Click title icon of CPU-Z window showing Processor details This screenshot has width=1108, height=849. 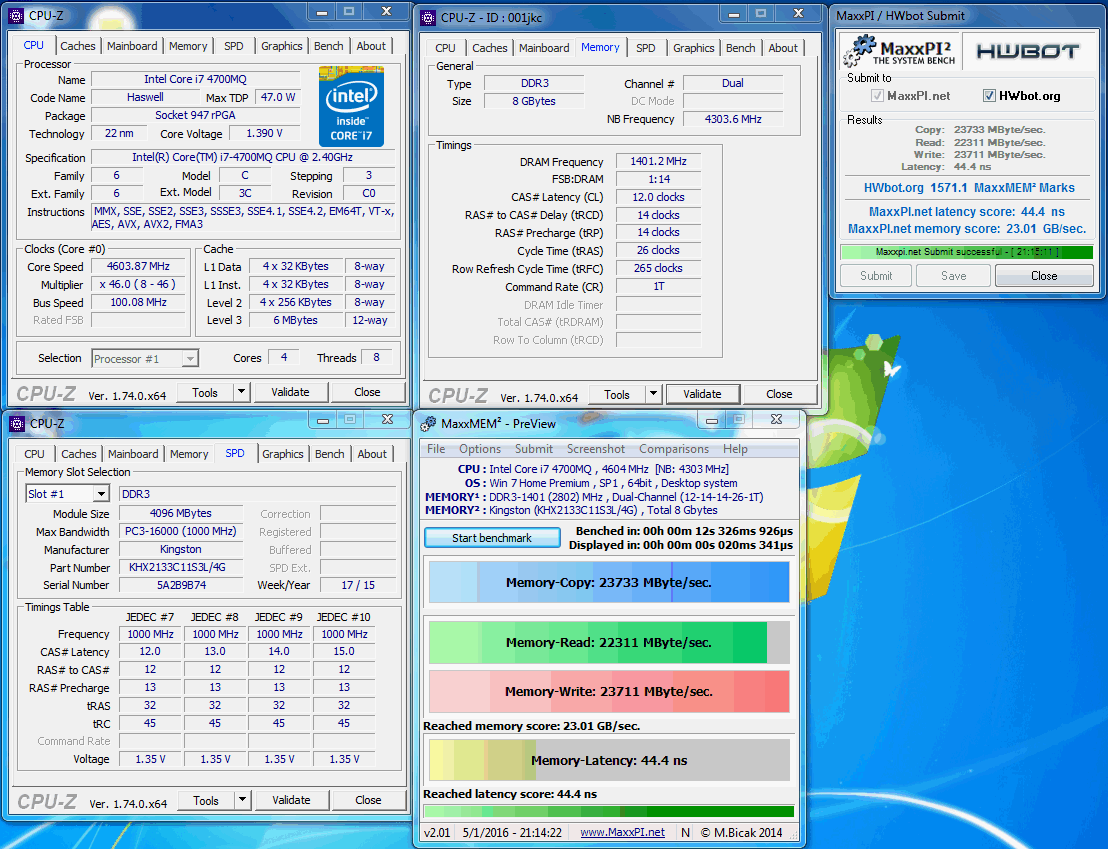click(17, 15)
